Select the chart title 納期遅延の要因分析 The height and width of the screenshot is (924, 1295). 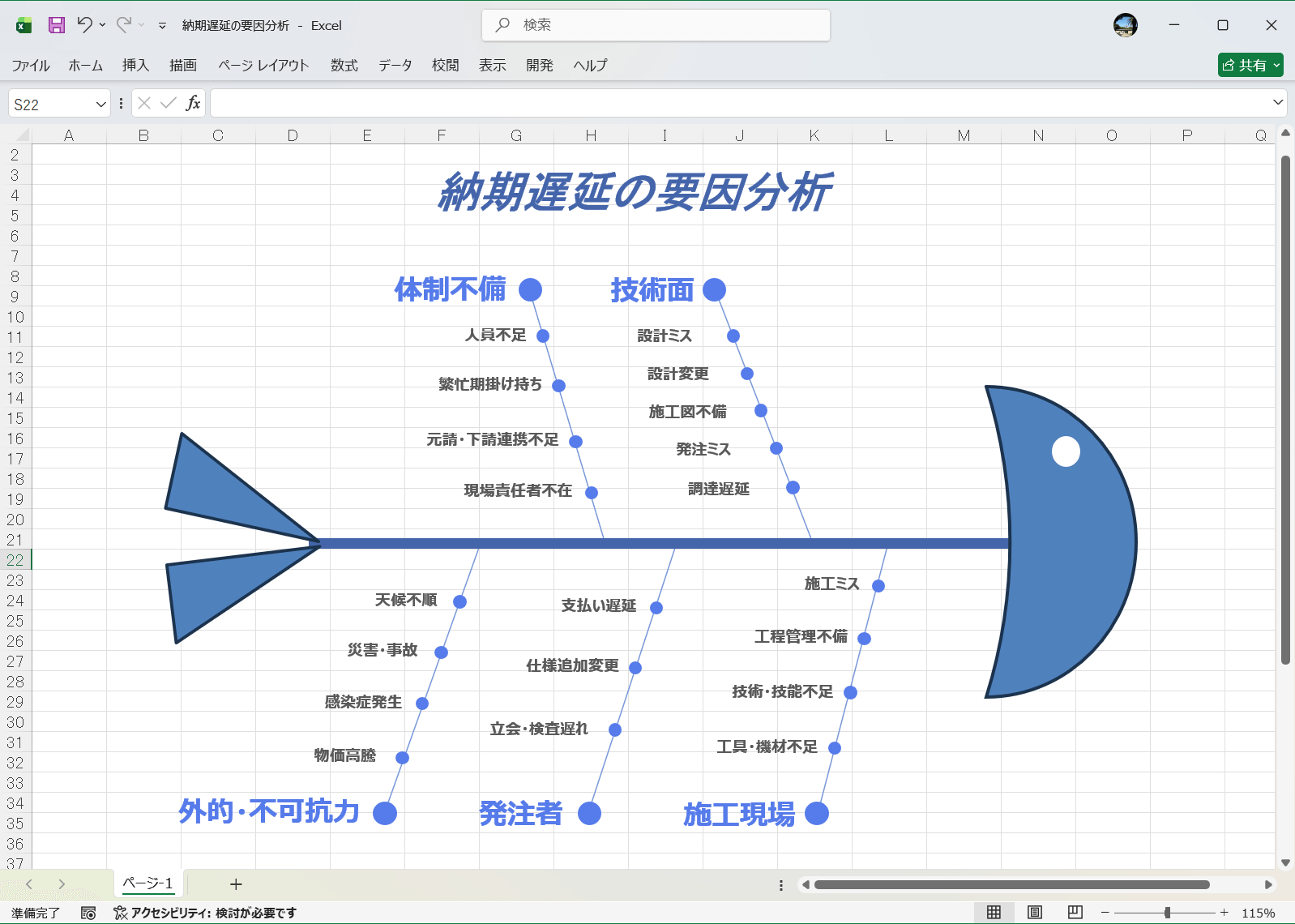coord(635,192)
